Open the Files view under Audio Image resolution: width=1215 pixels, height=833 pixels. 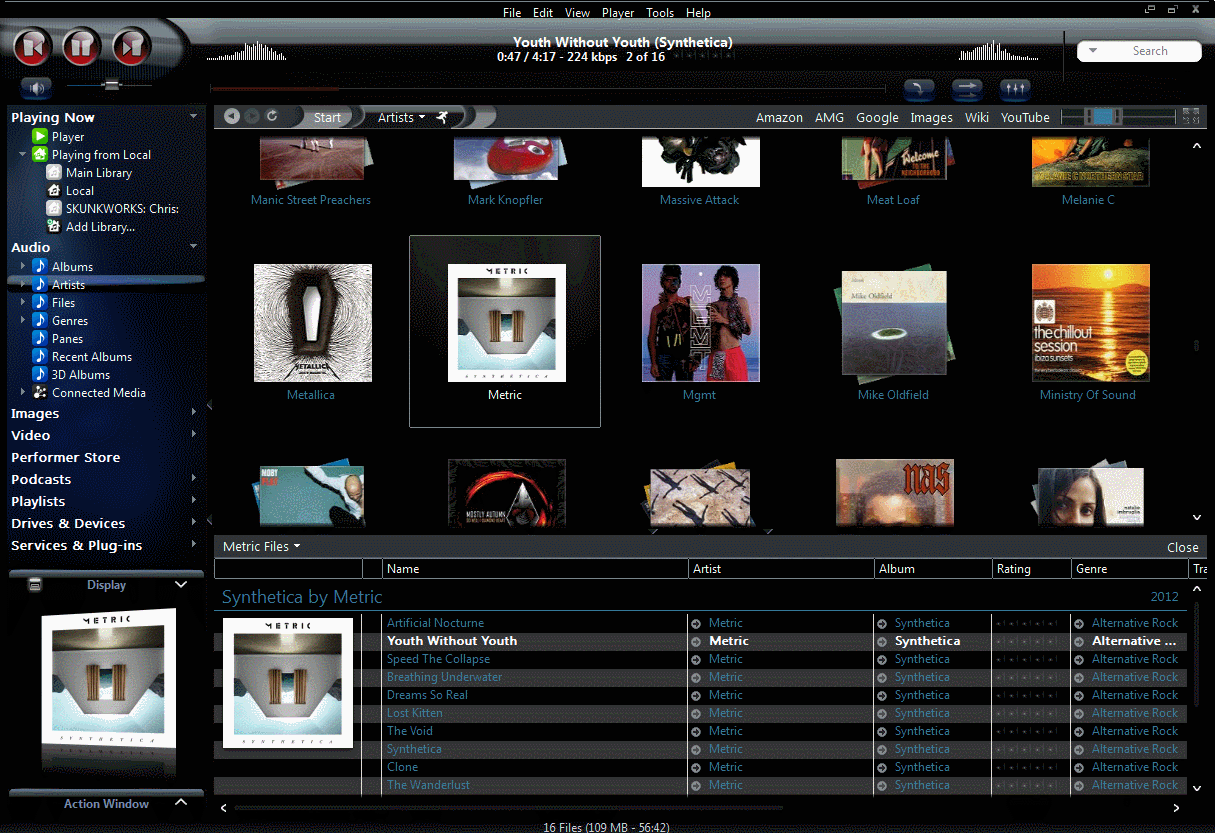pos(63,303)
